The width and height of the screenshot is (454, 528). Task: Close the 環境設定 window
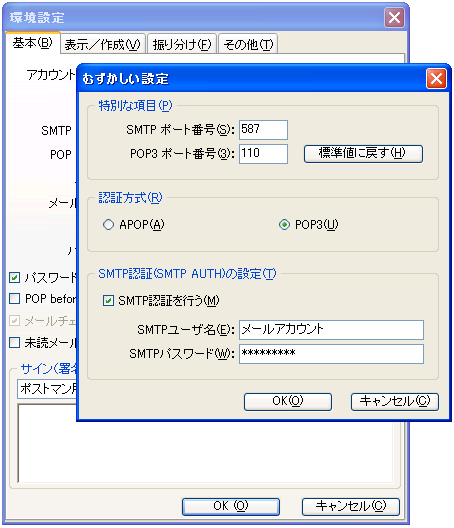[394, 18]
